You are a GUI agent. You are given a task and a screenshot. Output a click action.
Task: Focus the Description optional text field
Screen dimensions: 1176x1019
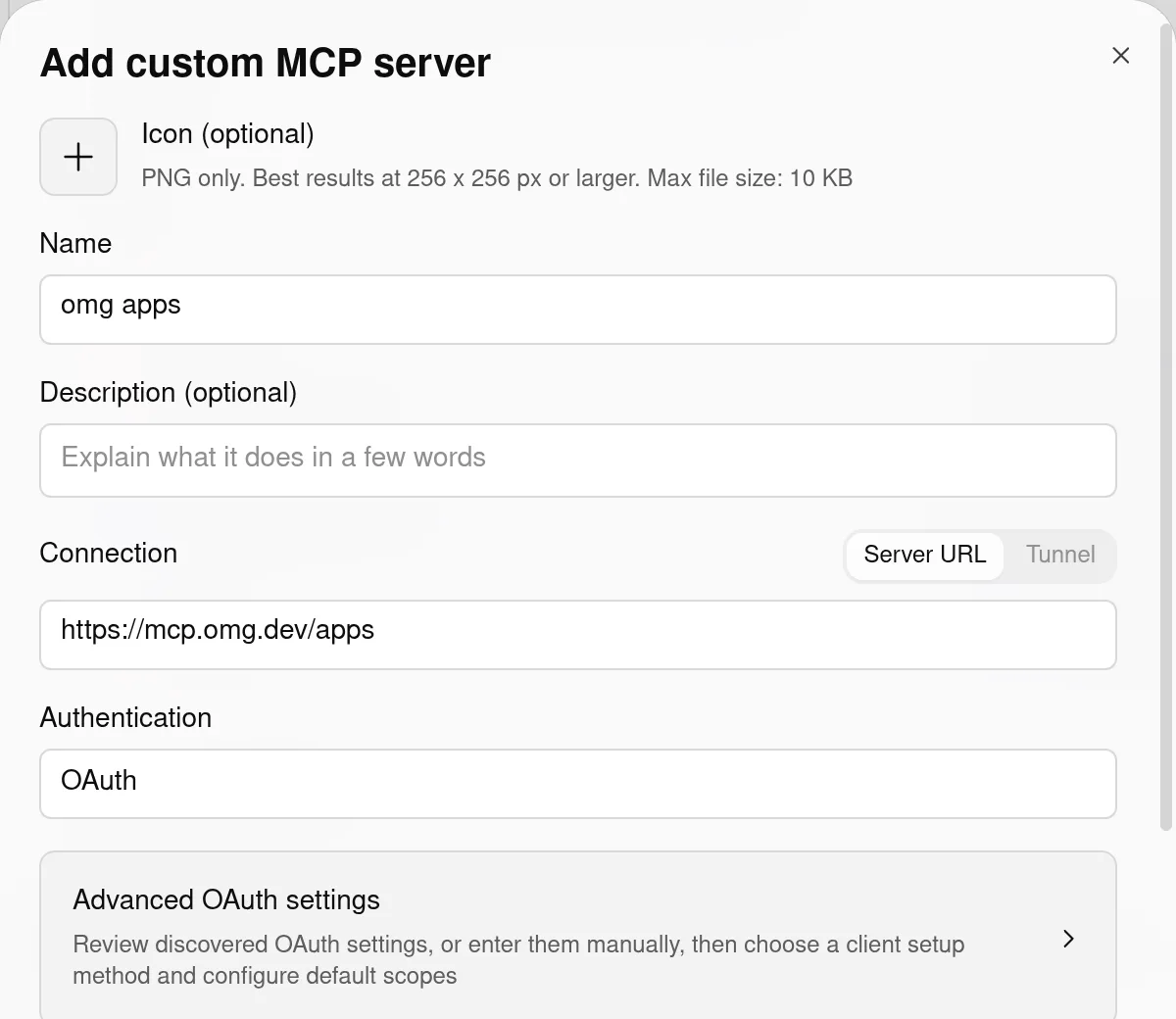click(578, 461)
